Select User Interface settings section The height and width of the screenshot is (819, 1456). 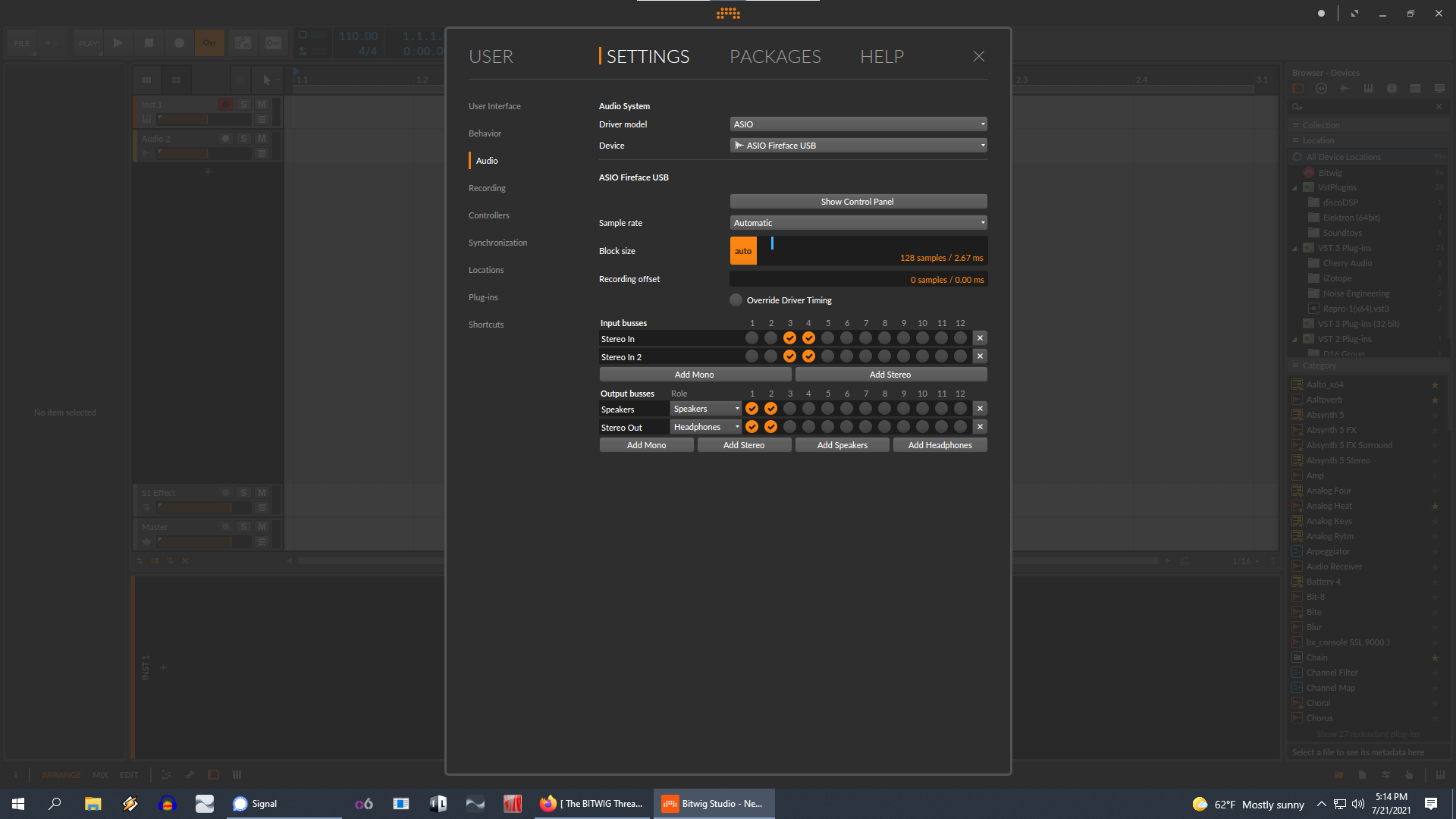pos(494,106)
